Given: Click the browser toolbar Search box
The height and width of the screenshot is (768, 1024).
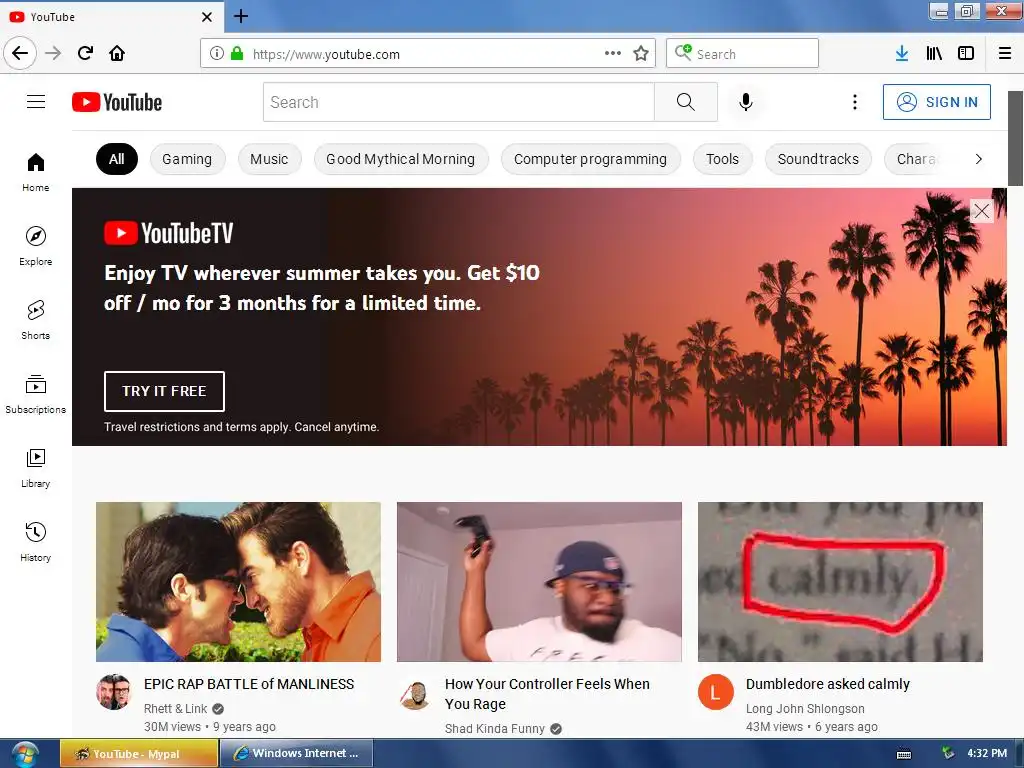Looking at the screenshot, I should coord(743,54).
